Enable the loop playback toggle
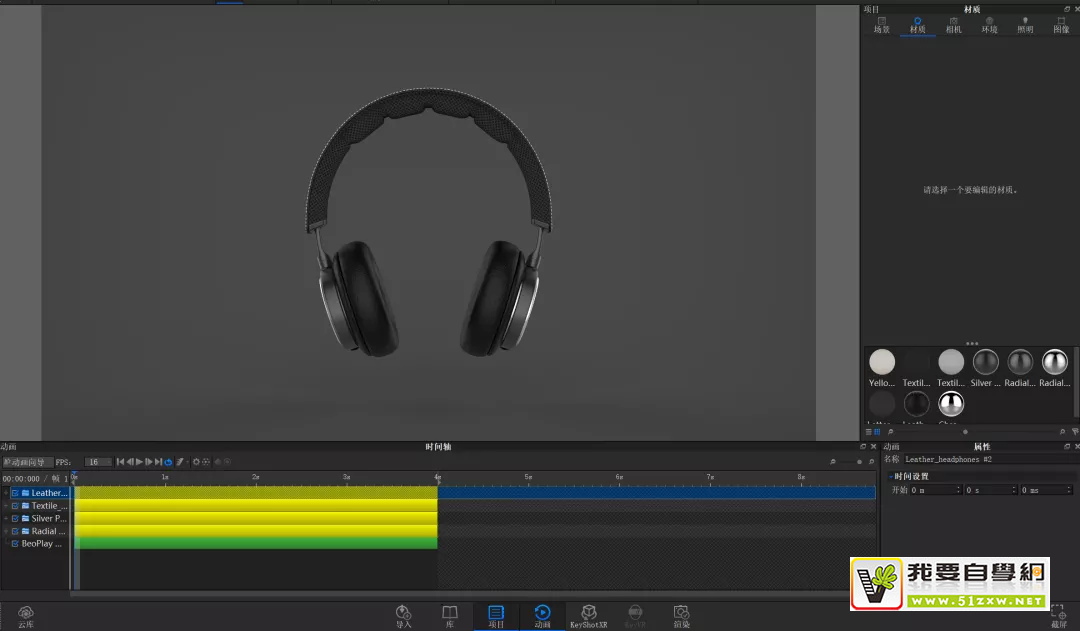The height and width of the screenshot is (631, 1080). (168, 461)
